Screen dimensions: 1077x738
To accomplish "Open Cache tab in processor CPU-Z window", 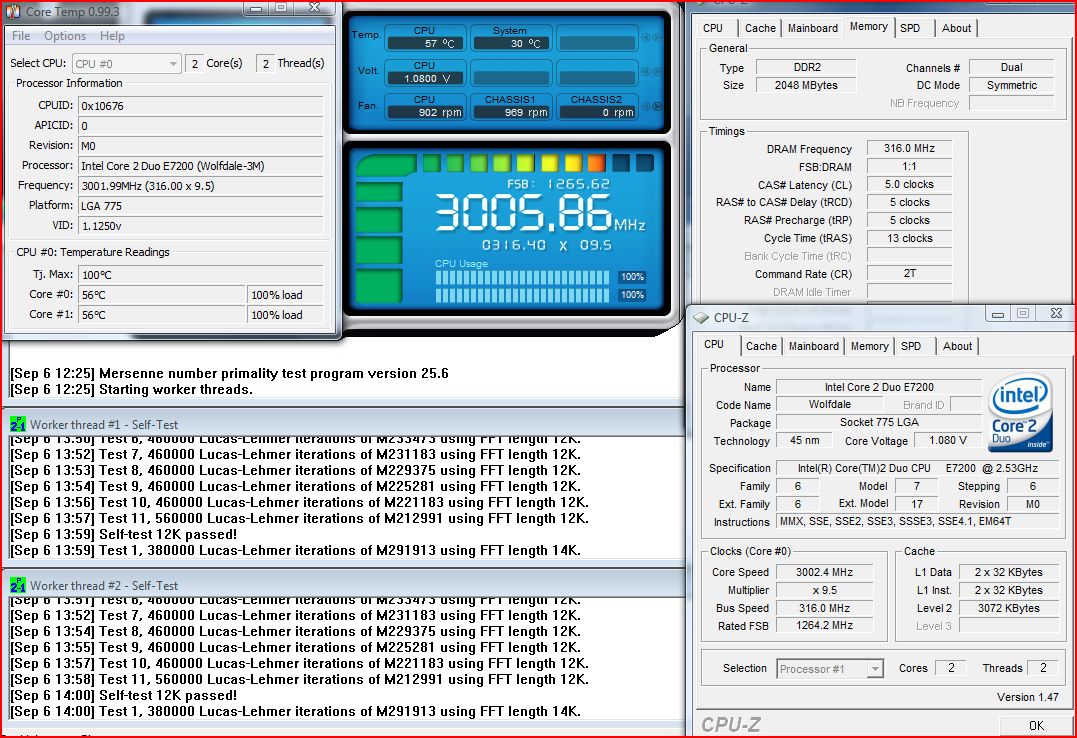I will coord(761,346).
